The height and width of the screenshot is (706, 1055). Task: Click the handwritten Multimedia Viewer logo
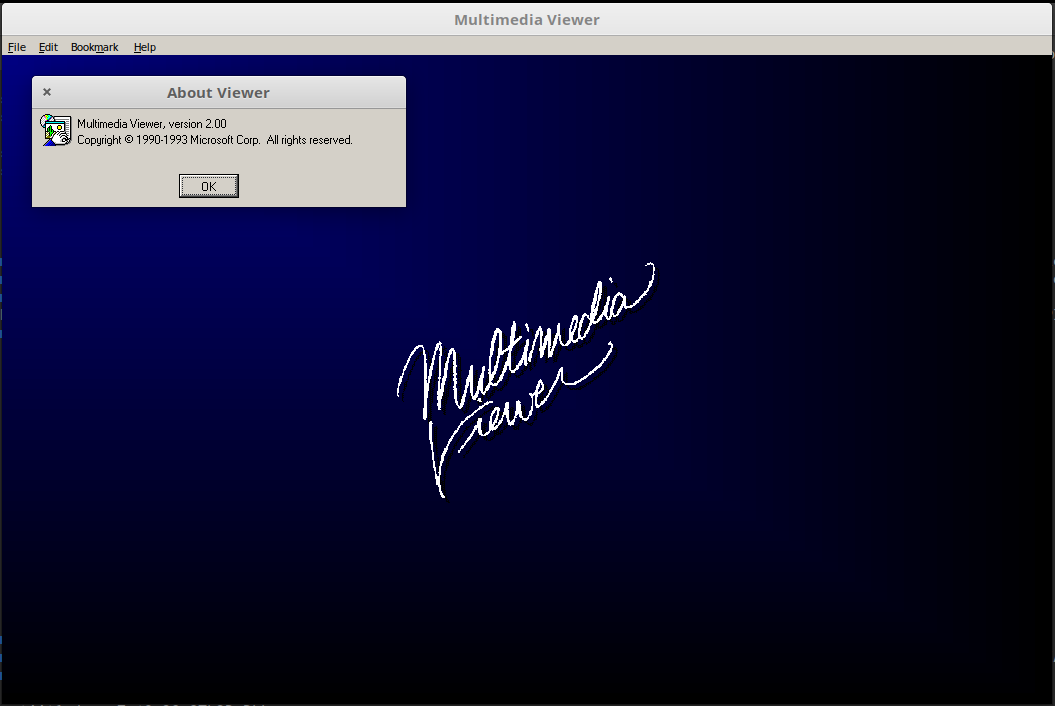tap(525, 375)
